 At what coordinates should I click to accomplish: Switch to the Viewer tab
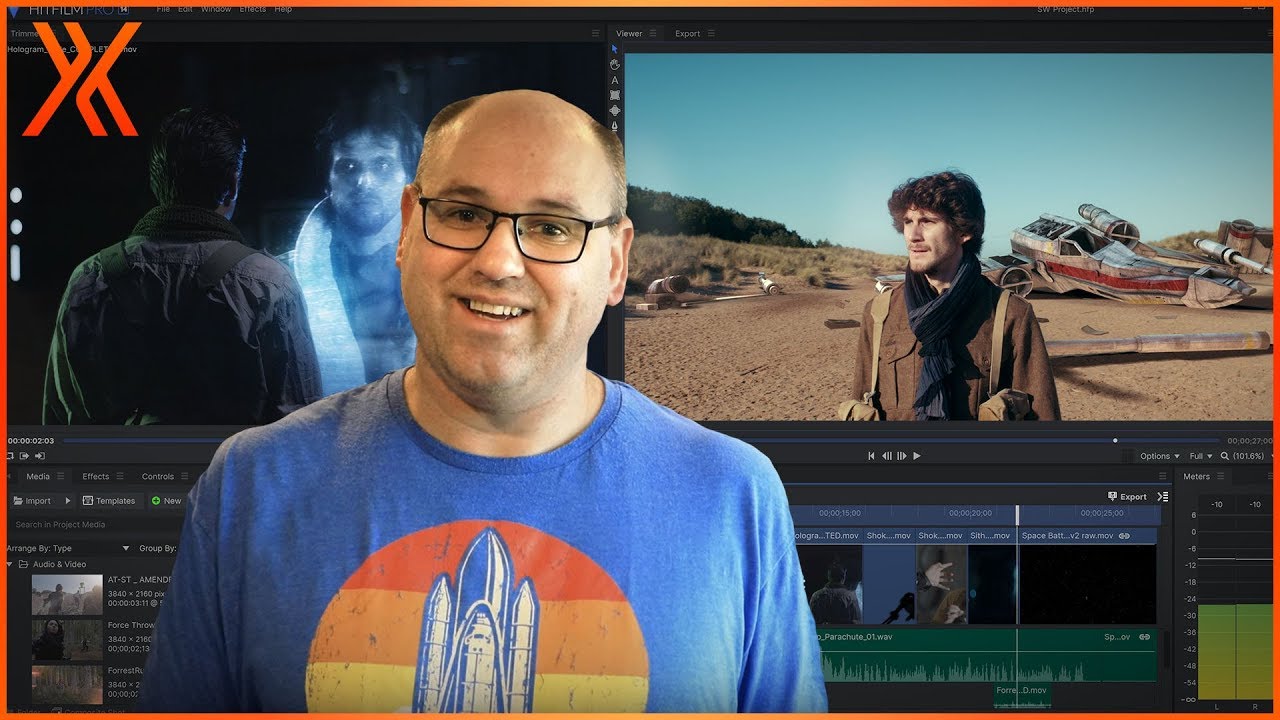[x=629, y=33]
